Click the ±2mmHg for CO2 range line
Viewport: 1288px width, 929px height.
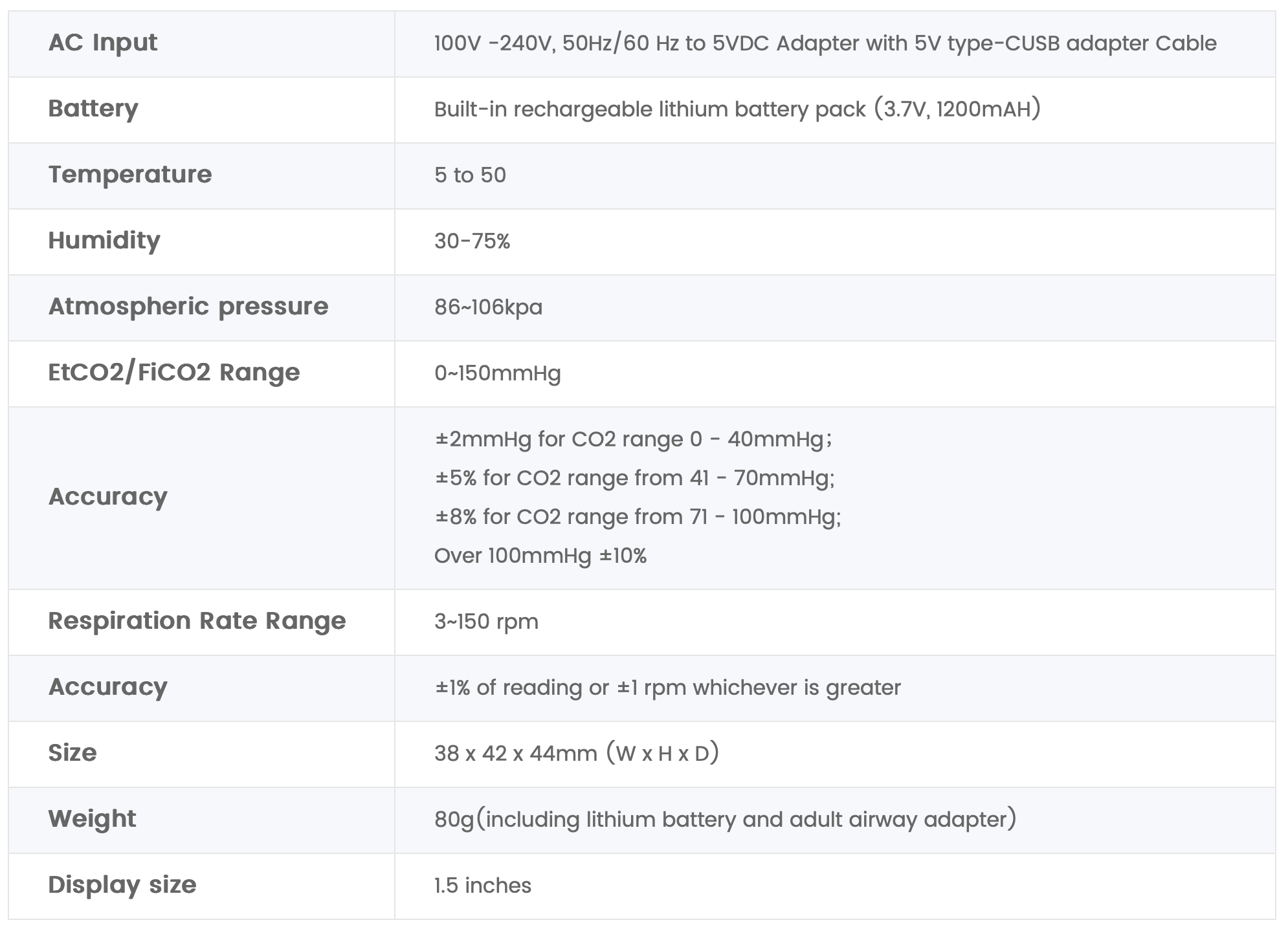(633, 439)
